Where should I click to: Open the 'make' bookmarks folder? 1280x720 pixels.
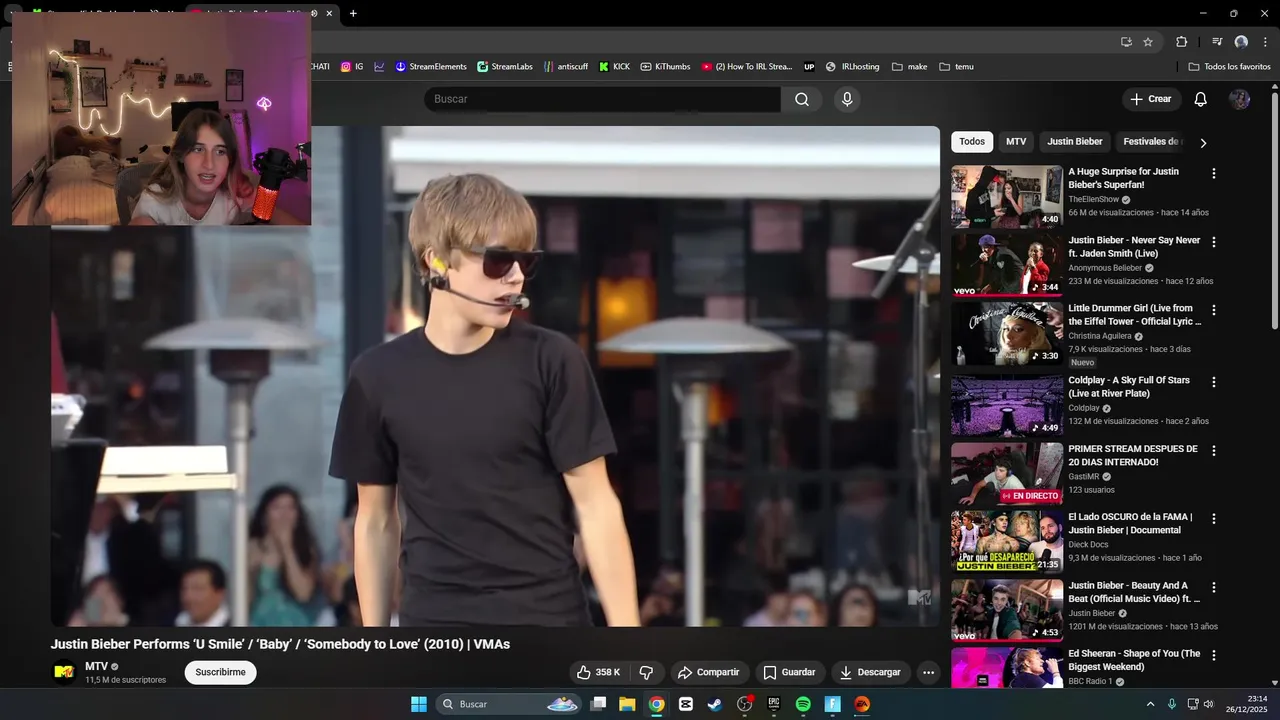pos(909,67)
